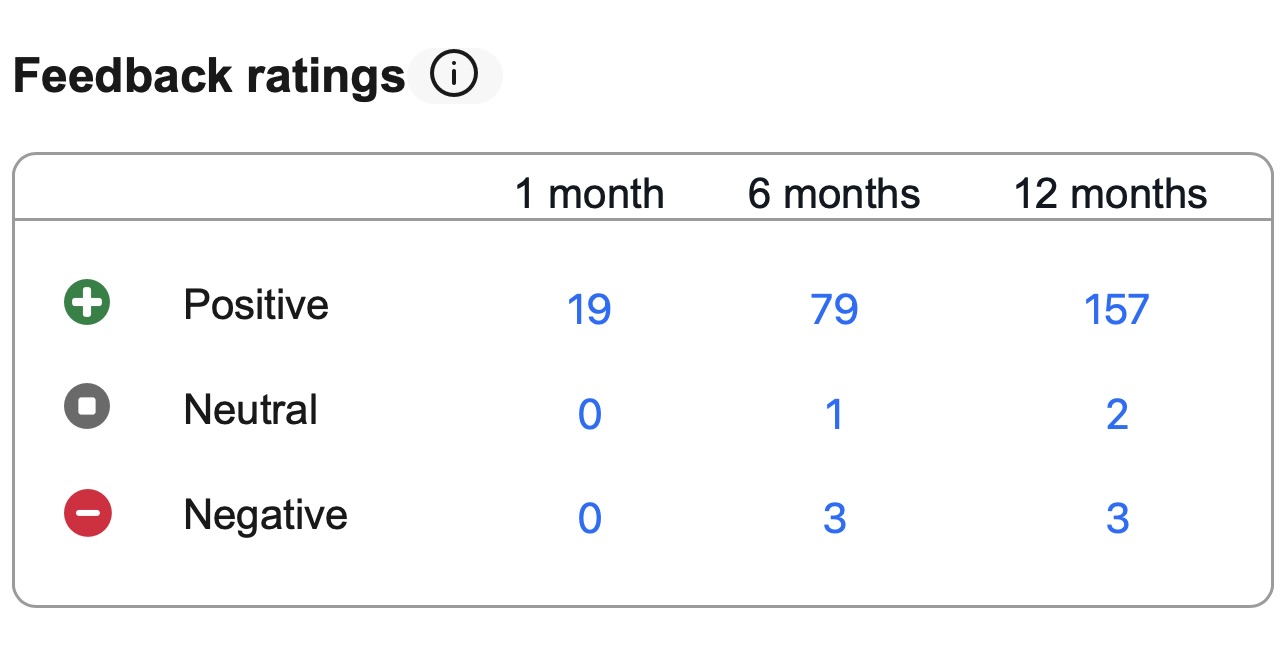Click the red negative minus icon
This screenshot has width=1287, height=658.
[87, 513]
